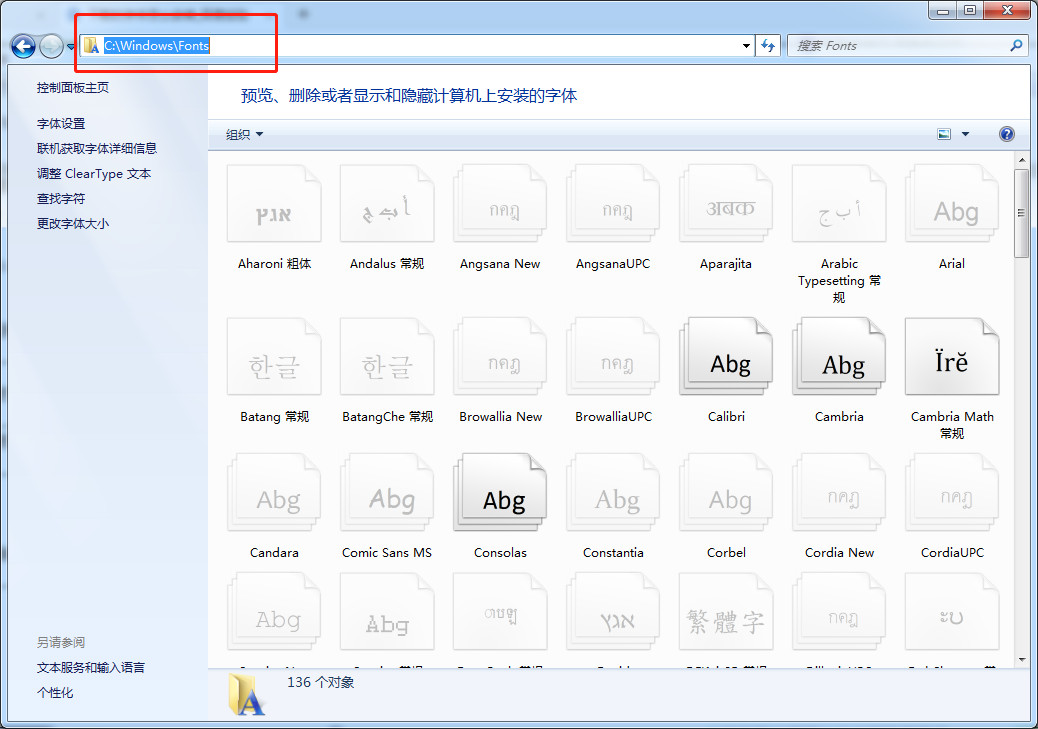Select the Angsana New font icon

(x=500, y=204)
